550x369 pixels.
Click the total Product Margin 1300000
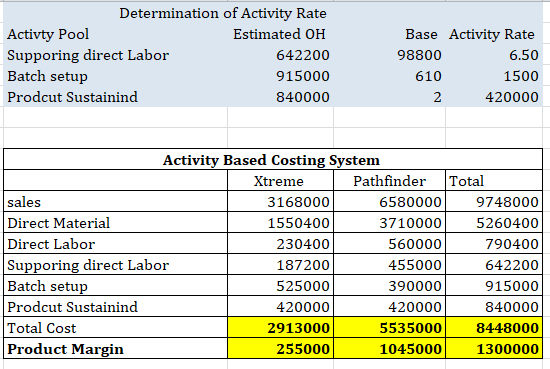coord(507,349)
